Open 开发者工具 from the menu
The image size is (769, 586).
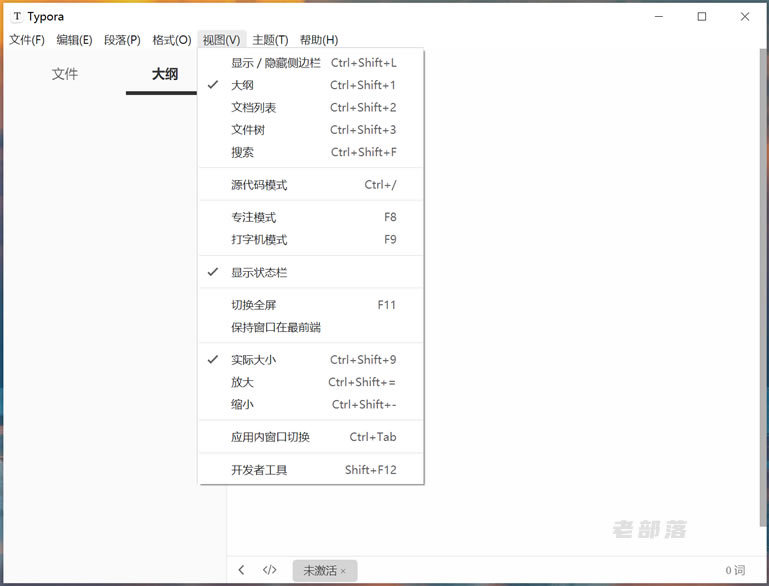(x=311, y=470)
